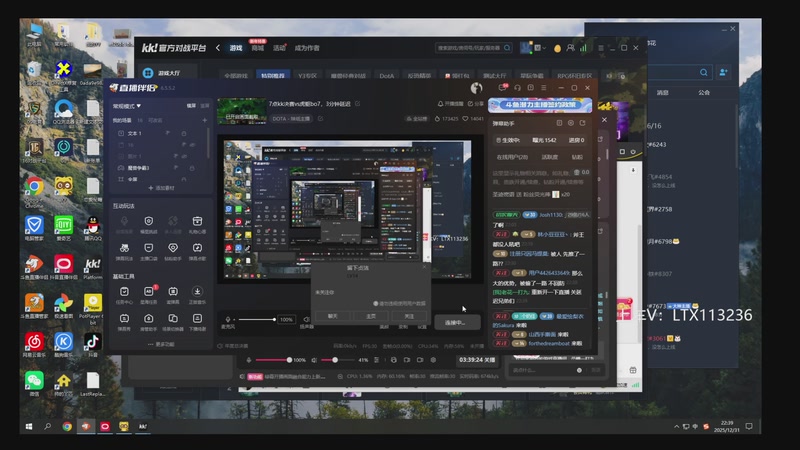Select the radio option in the popup dialog
800x450 pixels.
coord(376,304)
